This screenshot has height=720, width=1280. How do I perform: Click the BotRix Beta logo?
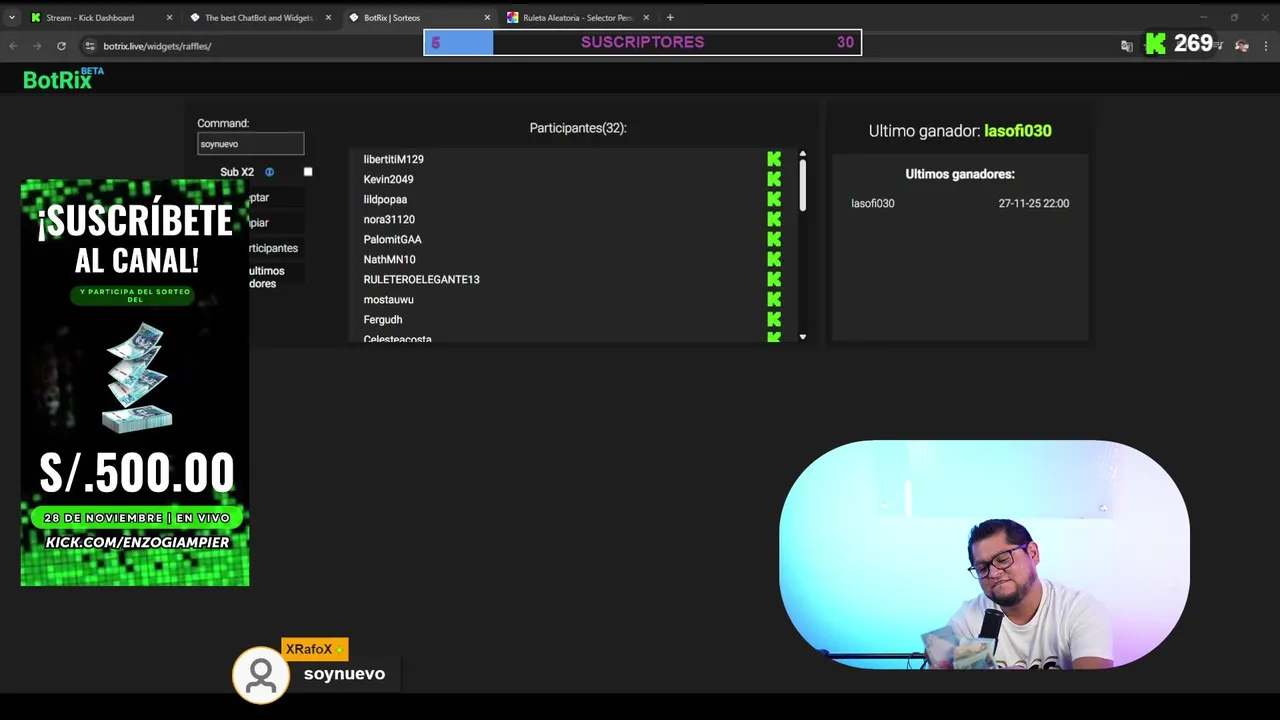(x=63, y=79)
